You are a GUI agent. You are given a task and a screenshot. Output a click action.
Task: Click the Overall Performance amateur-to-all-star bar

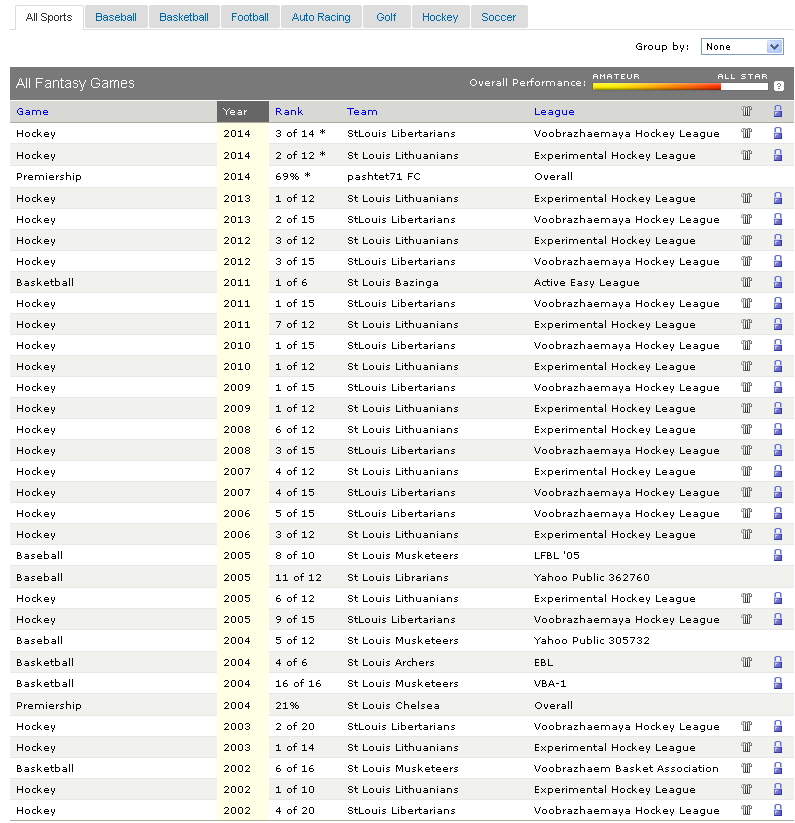tap(679, 86)
